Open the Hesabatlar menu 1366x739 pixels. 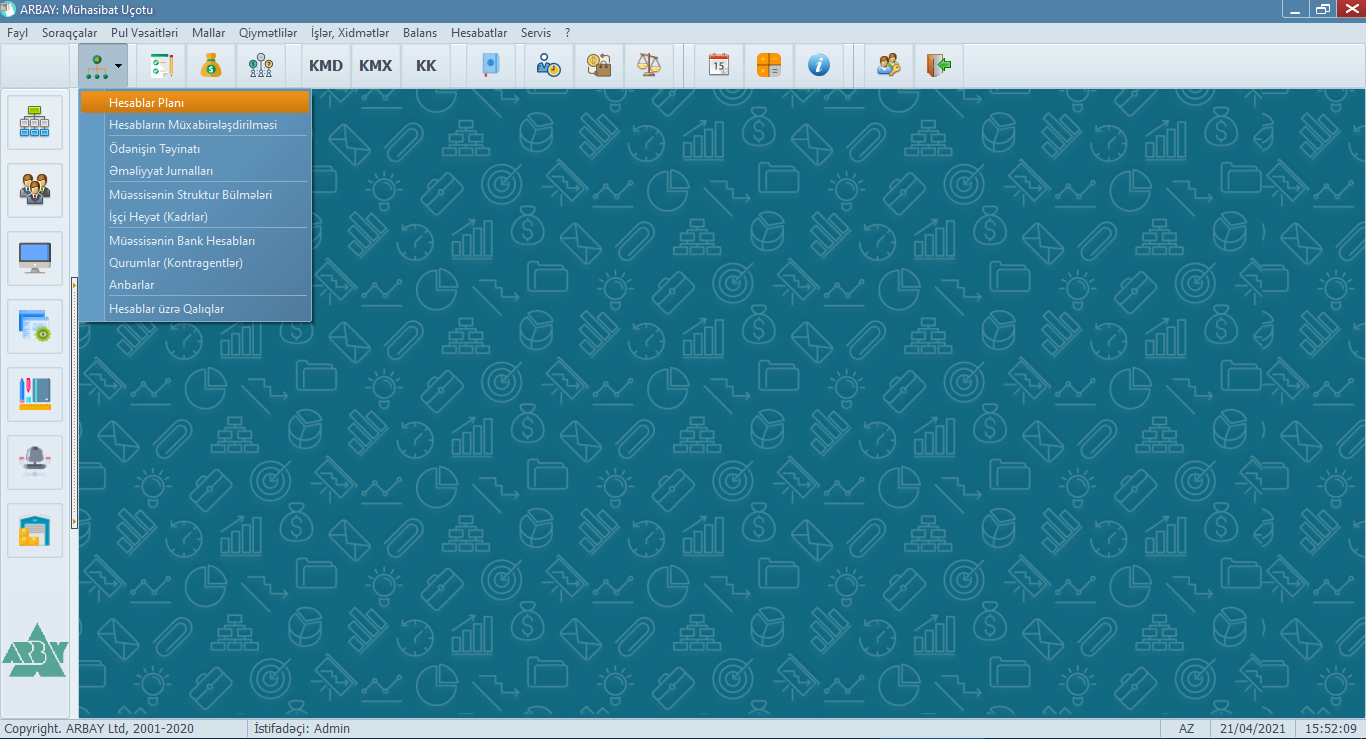pyautogui.click(x=479, y=33)
